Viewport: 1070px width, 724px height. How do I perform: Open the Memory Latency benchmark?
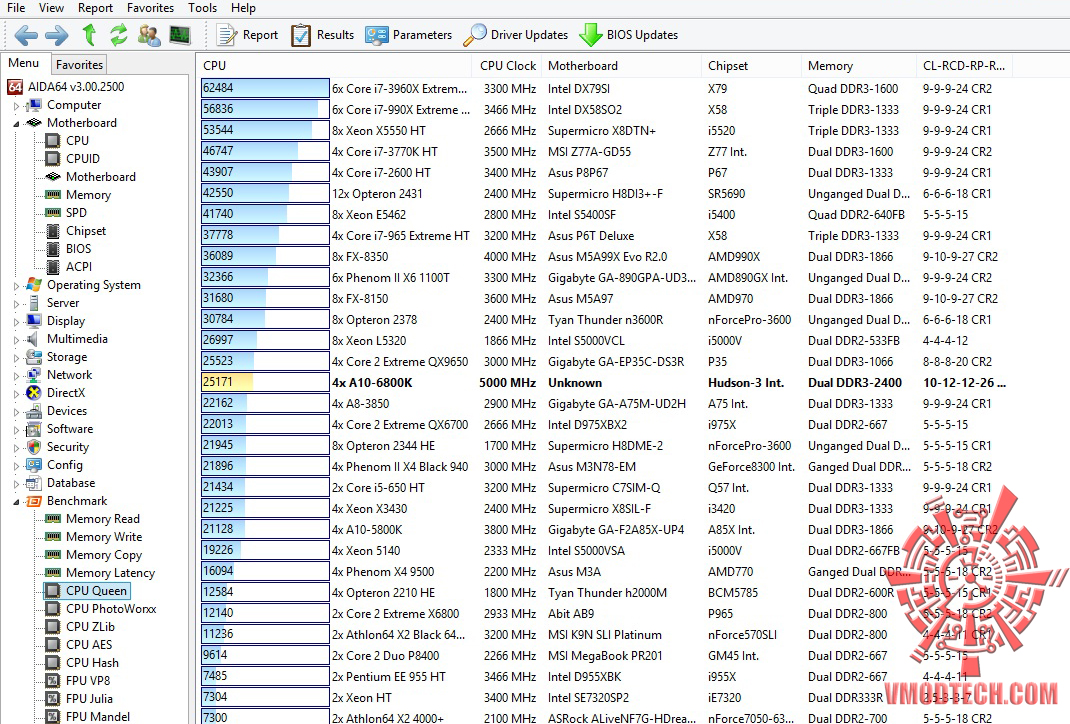[x=110, y=573]
